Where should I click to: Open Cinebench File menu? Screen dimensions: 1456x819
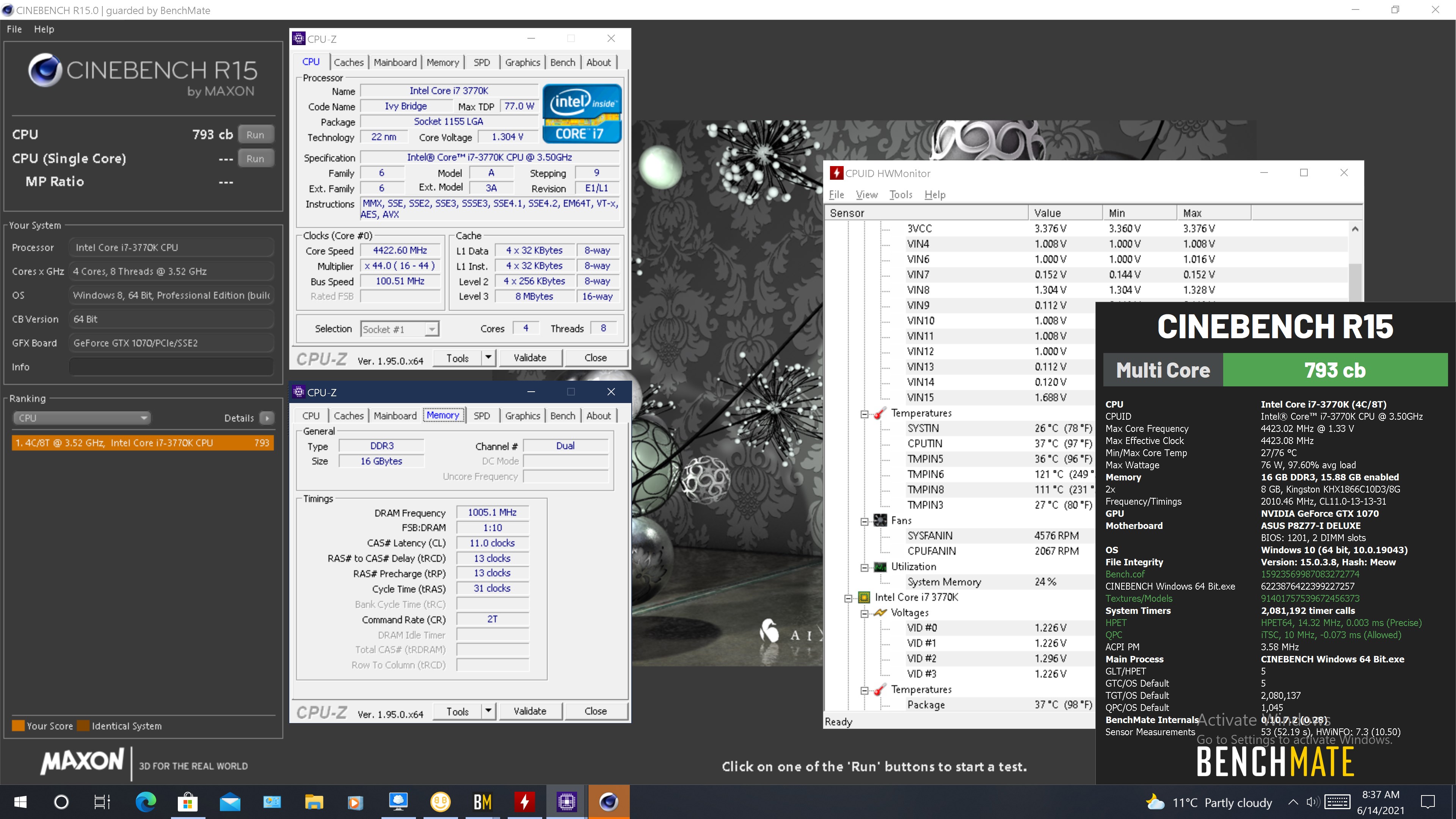tap(14, 29)
